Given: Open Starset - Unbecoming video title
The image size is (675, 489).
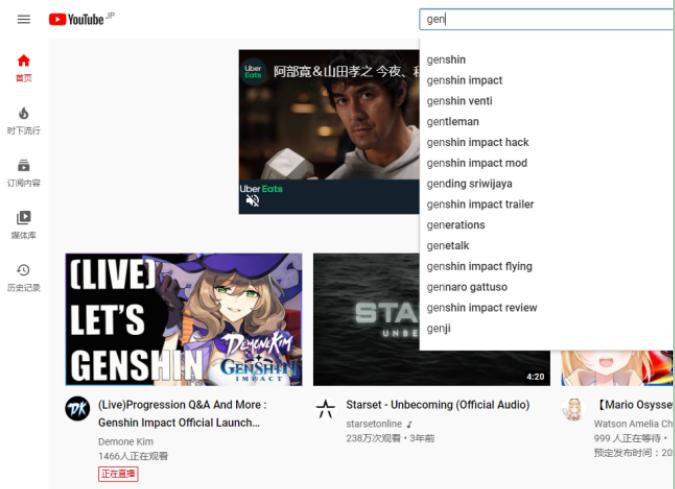Looking at the screenshot, I should tap(437, 405).
